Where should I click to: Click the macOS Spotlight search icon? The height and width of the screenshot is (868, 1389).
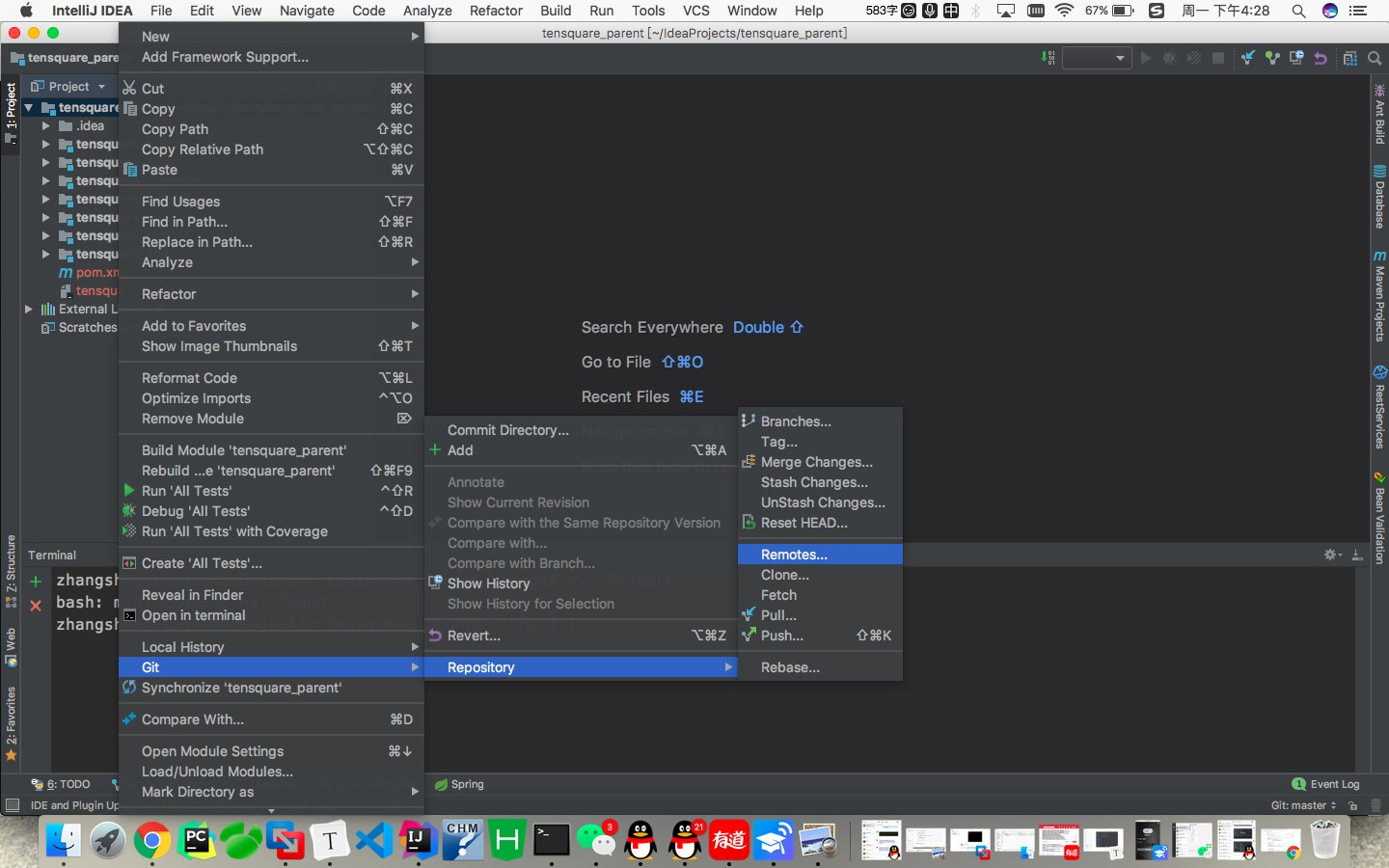coord(1298,11)
